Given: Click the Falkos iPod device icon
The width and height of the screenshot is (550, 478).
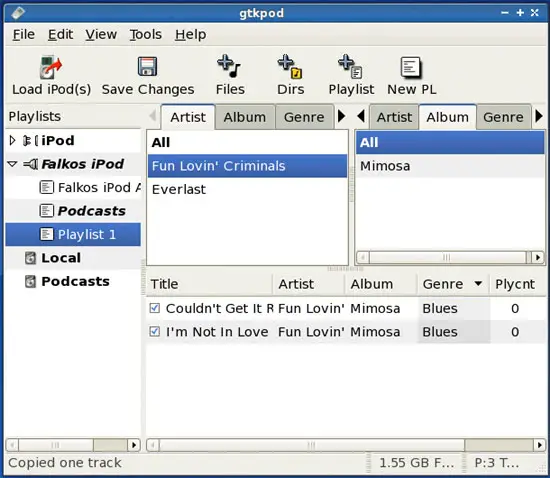Looking at the screenshot, I should (31, 164).
